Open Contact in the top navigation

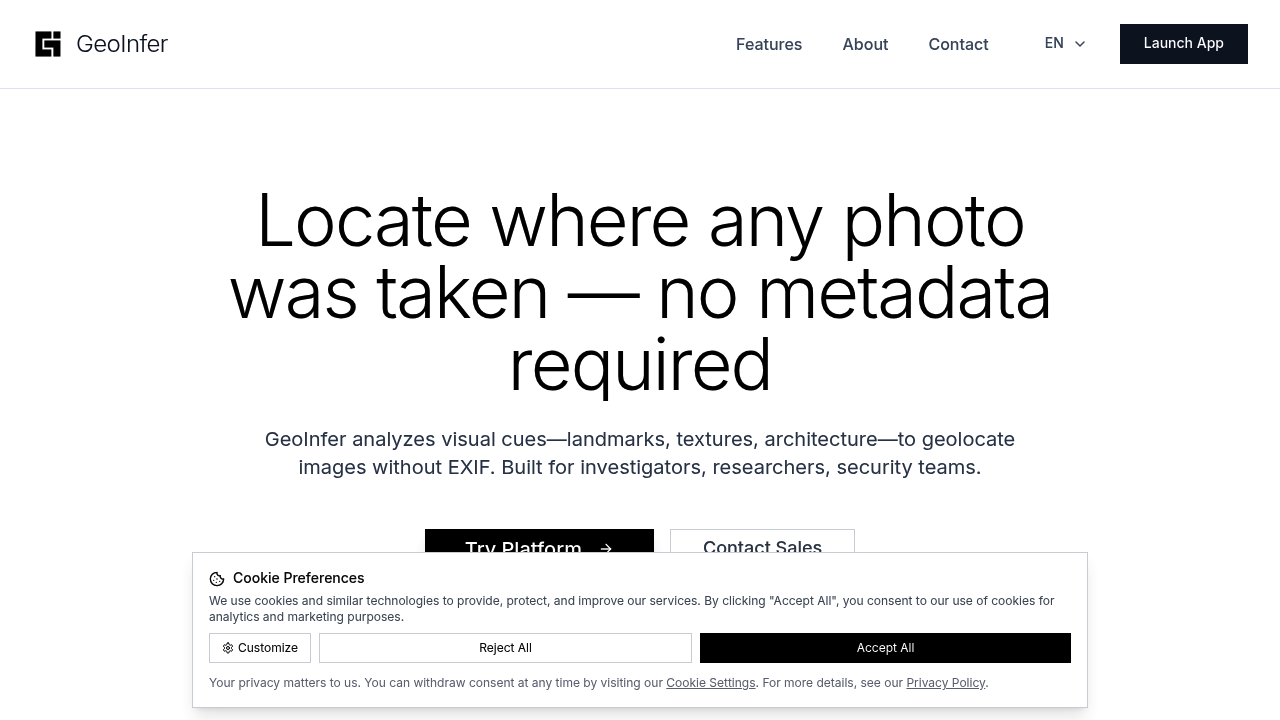[958, 44]
